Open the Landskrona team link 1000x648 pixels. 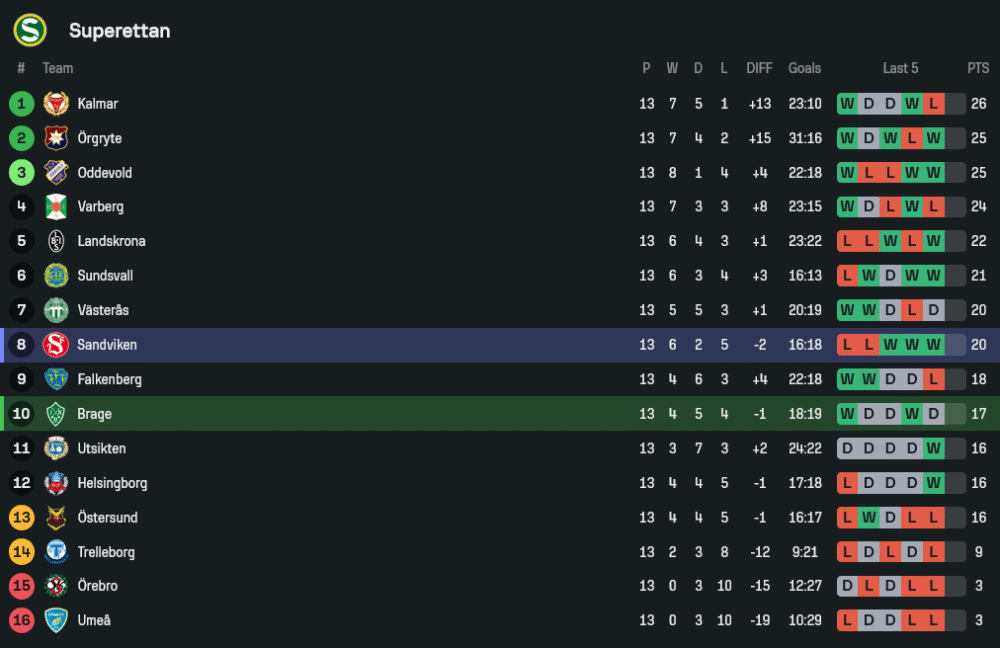pyautogui.click(x=111, y=241)
